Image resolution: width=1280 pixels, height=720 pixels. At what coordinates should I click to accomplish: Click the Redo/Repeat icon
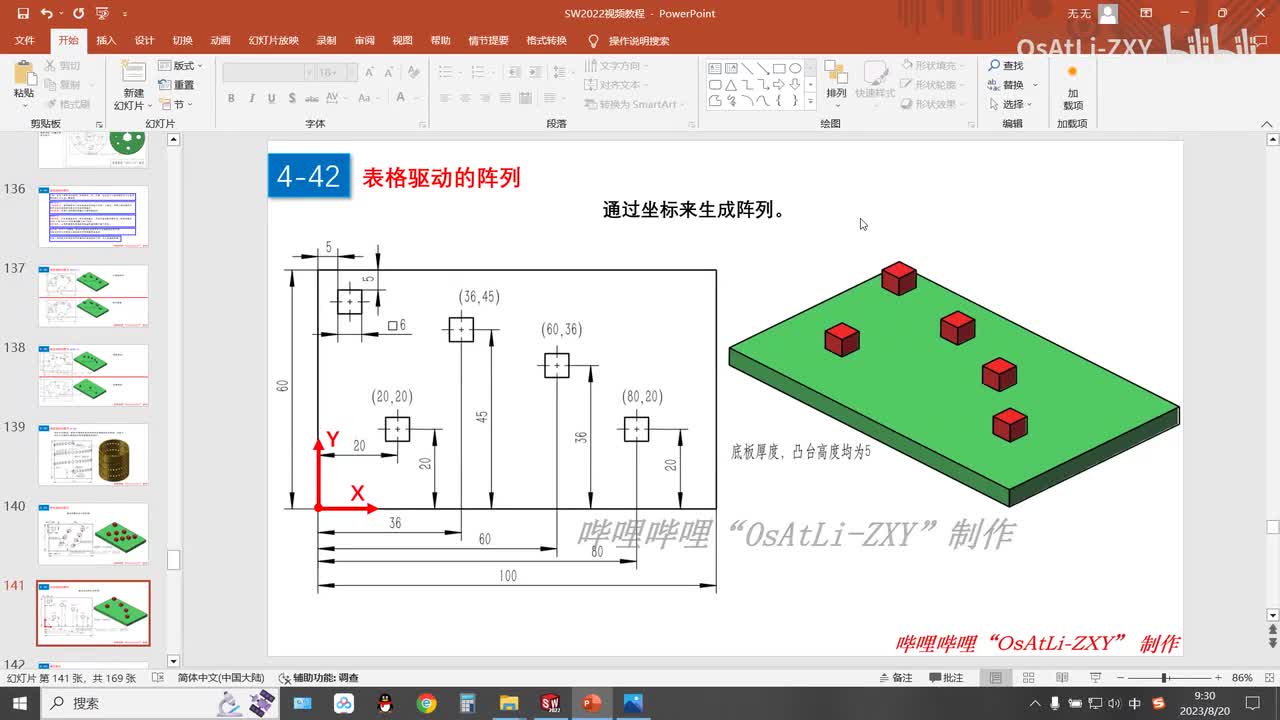(x=78, y=14)
